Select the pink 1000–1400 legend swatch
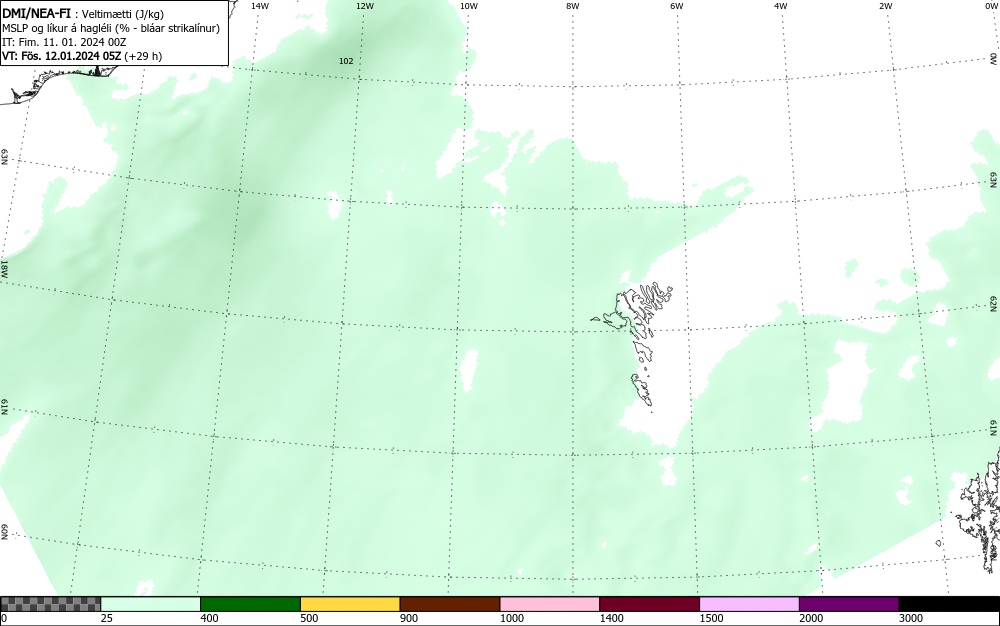Viewport: 1000px width, 626px height. (550, 604)
